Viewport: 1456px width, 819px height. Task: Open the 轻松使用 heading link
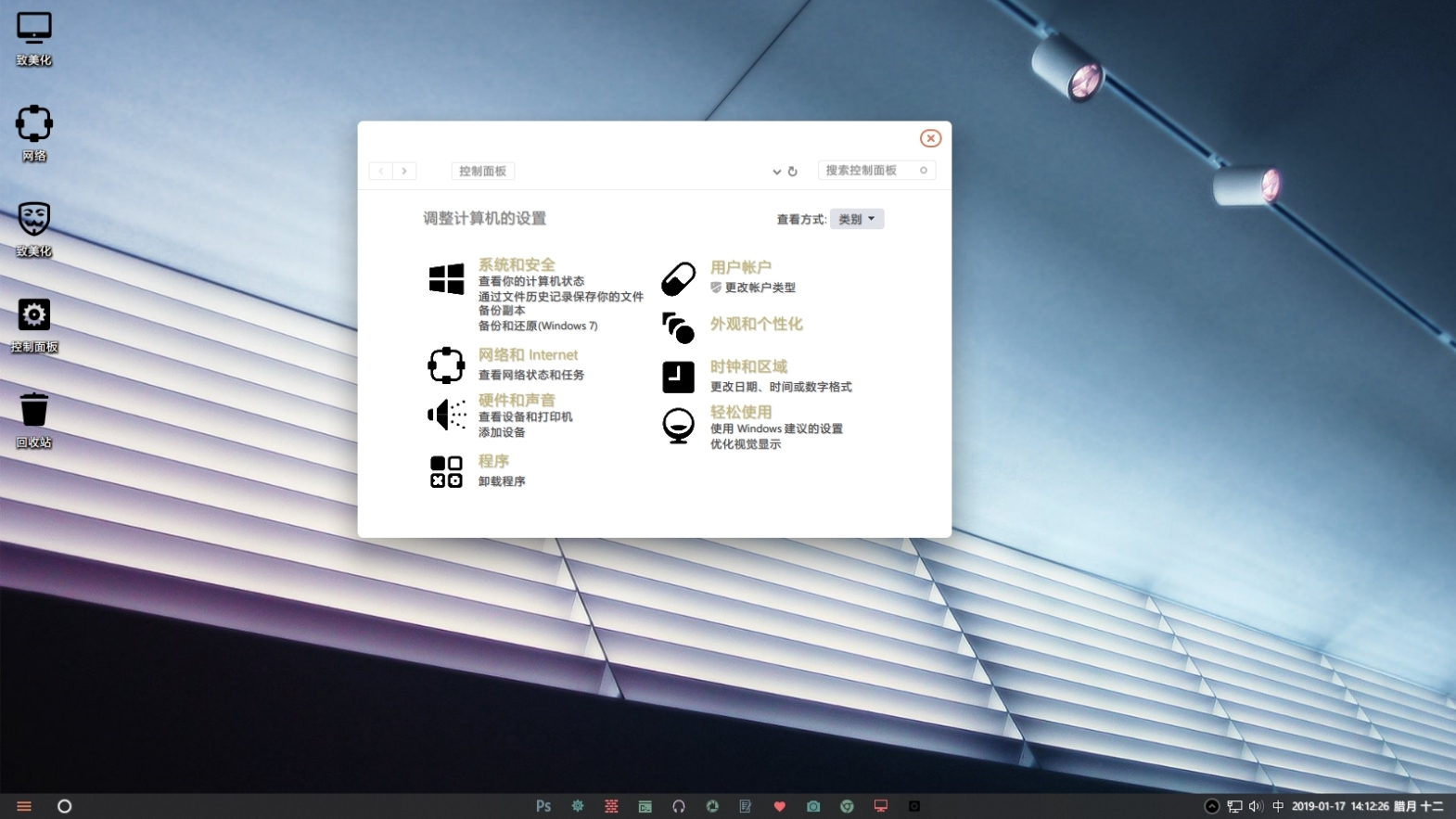(x=740, y=412)
